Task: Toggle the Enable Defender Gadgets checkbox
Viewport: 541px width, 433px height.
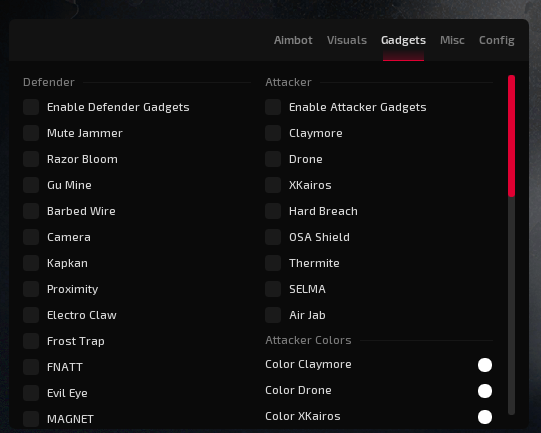Action: click(x=31, y=107)
